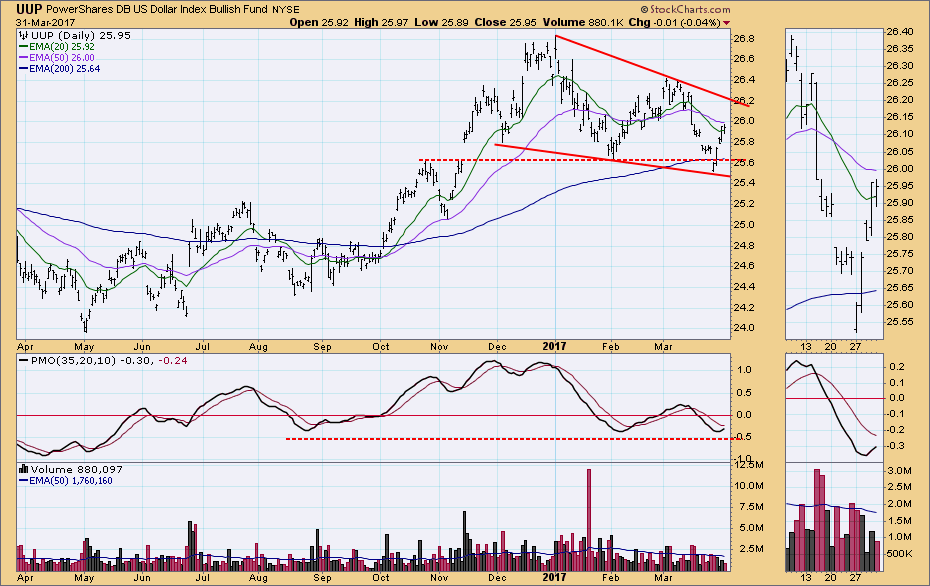
Task: Click the 26.40 label on zoomed price panel
Action: point(899,31)
